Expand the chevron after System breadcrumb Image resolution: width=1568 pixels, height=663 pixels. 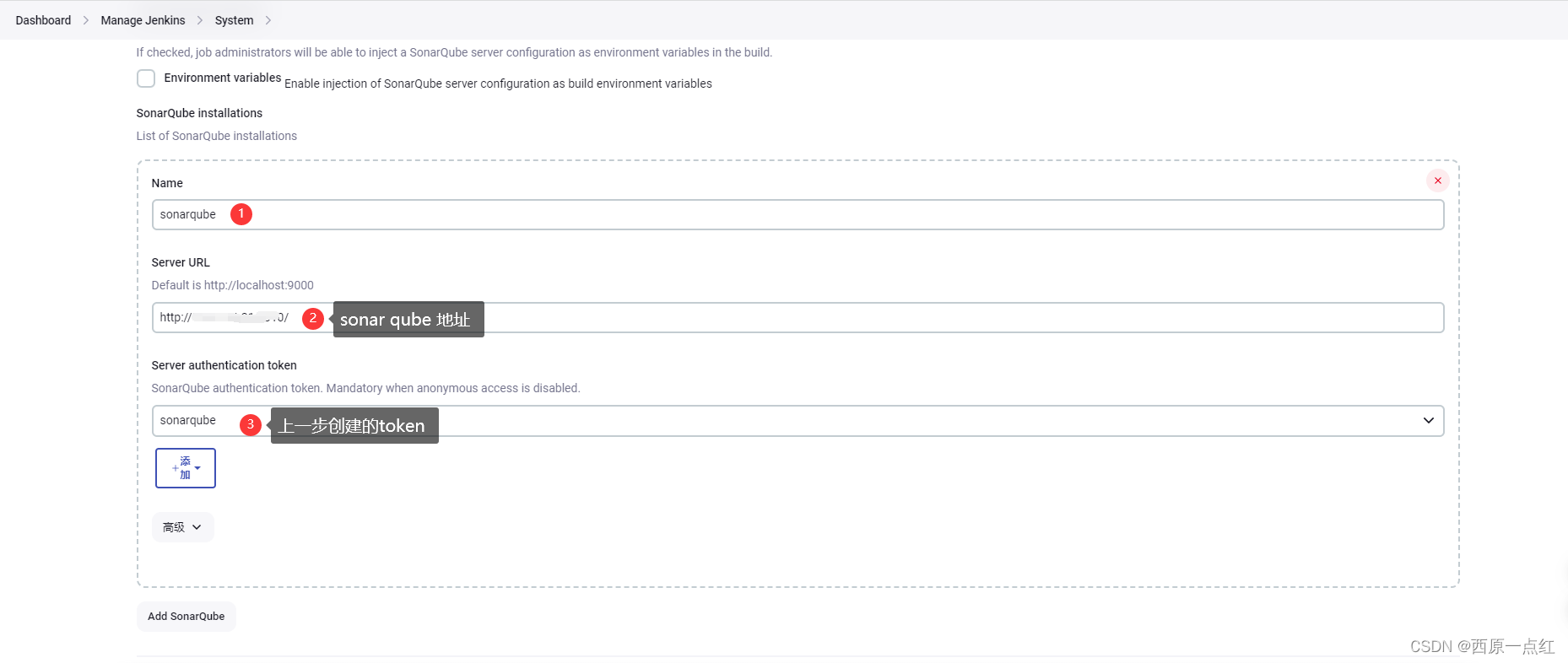268,20
